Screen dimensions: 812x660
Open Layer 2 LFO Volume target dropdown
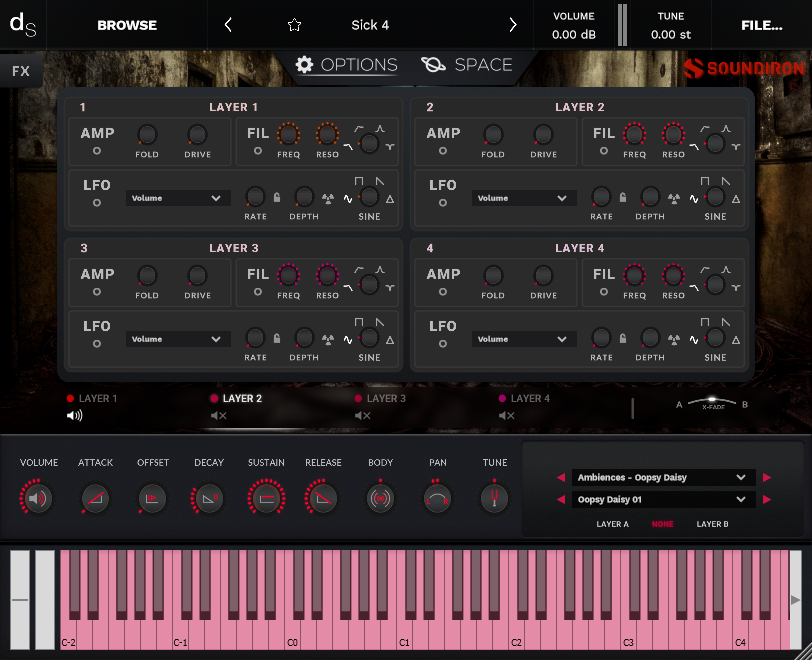(524, 198)
